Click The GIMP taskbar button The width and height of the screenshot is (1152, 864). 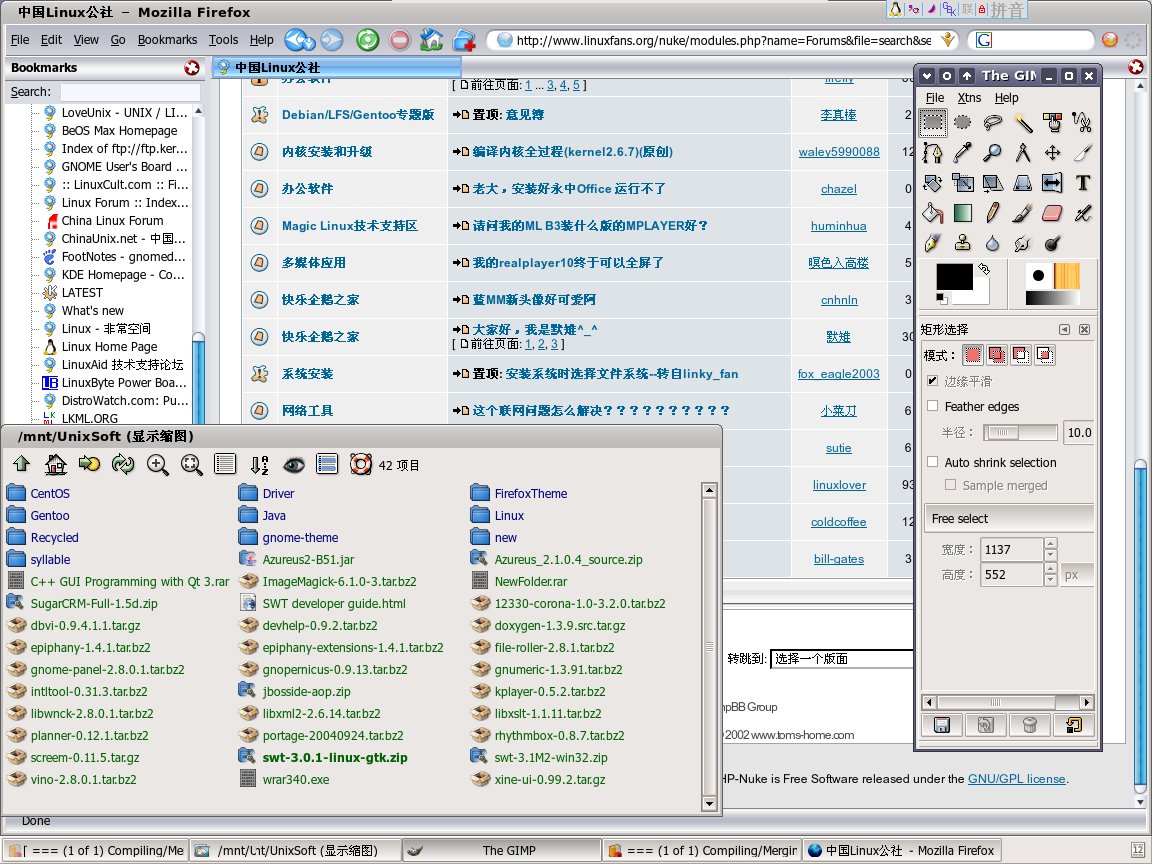coord(501,850)
